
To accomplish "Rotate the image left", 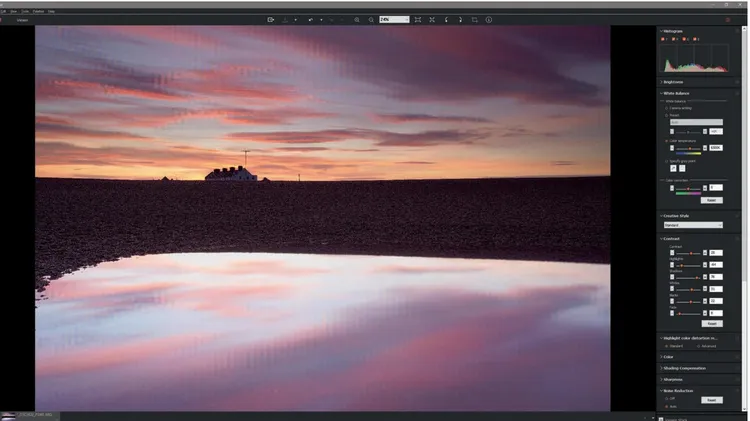I will tap(446, 19).
